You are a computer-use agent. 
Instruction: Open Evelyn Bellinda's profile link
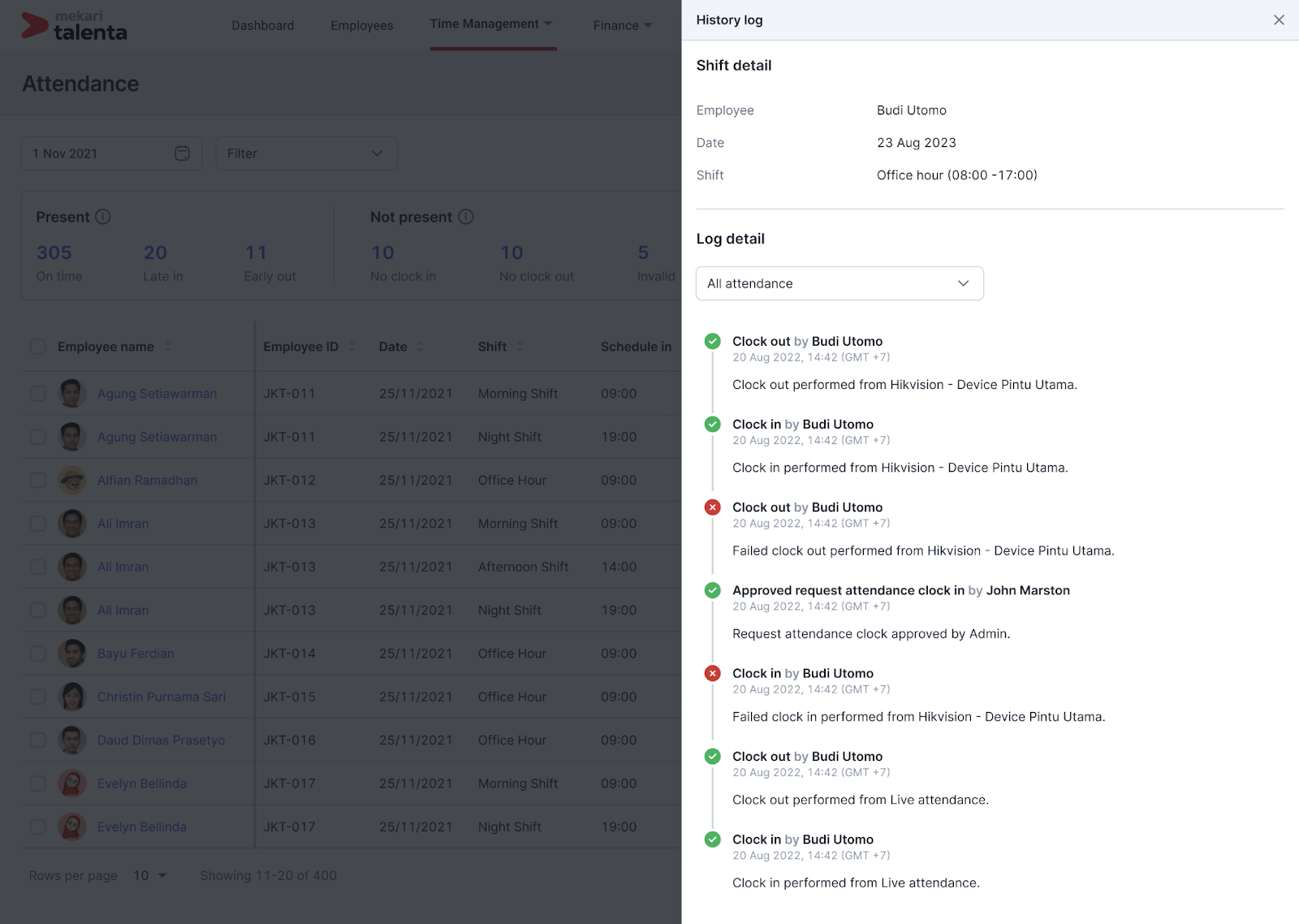[x=142, y=783]
